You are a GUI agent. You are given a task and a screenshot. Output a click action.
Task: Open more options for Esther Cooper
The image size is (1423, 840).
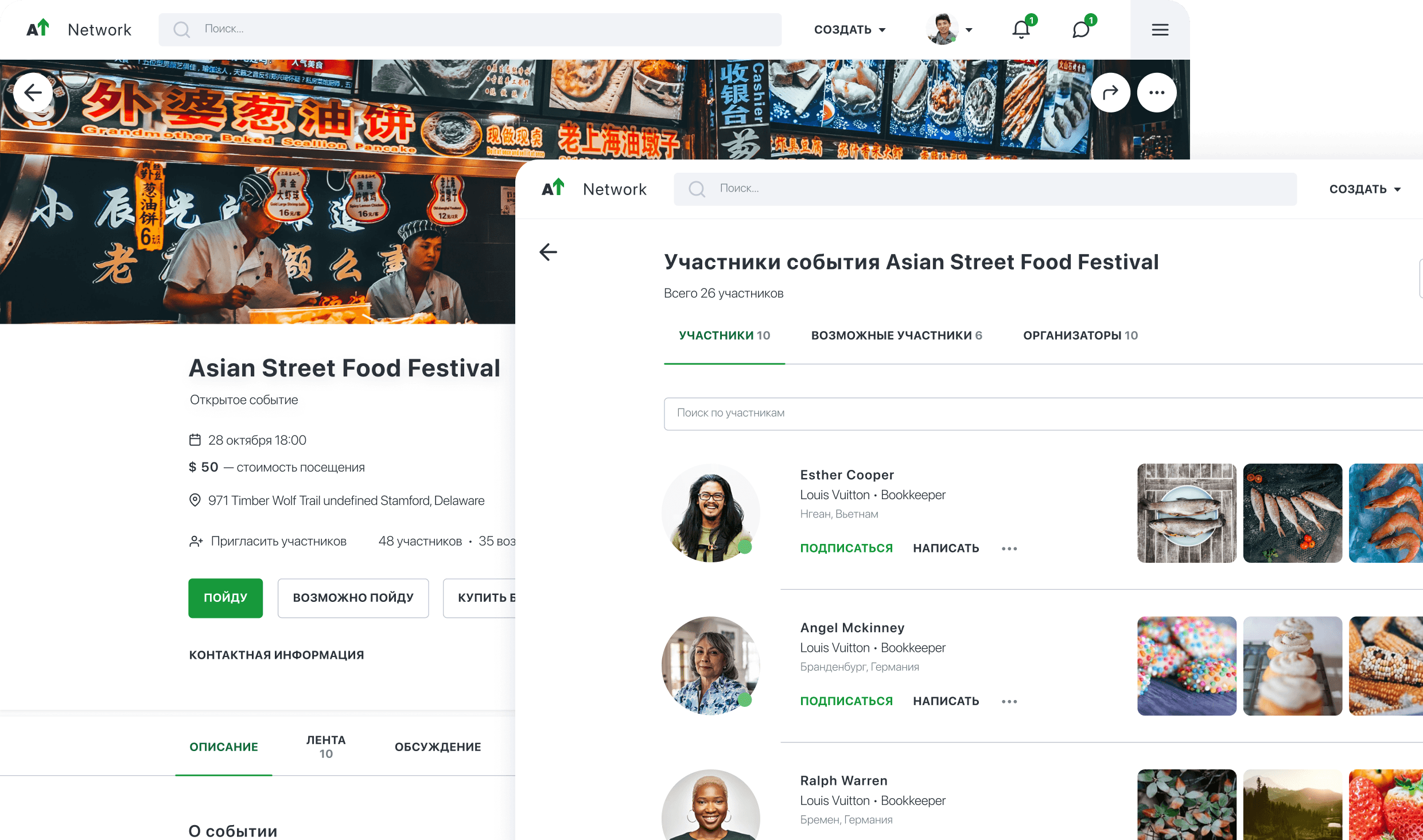pyautogui.click(x=1009, y=549)
